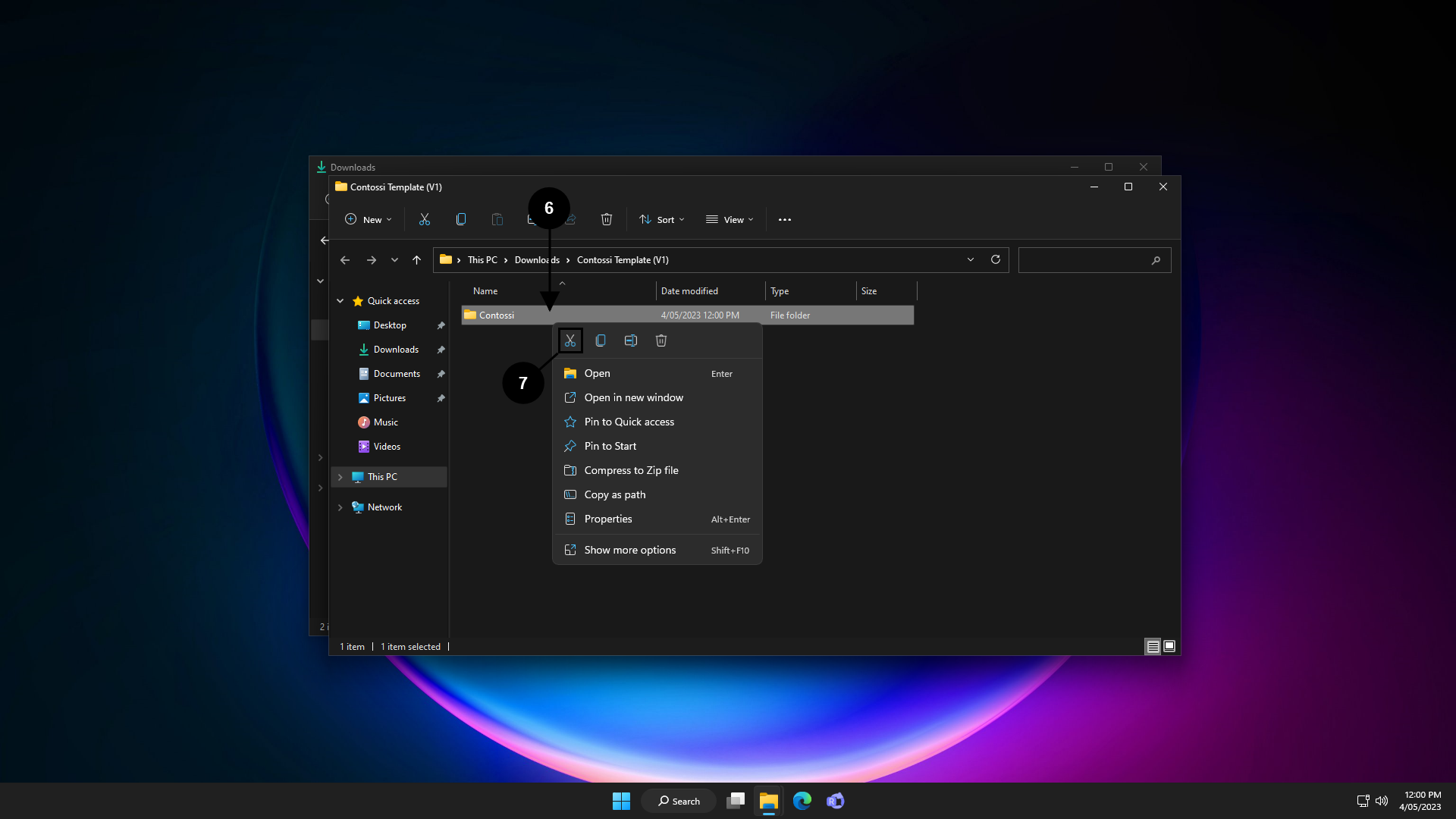Expand the This PC tree node
The width and height of the screenshot is (1456, 819).
point(340,477)
